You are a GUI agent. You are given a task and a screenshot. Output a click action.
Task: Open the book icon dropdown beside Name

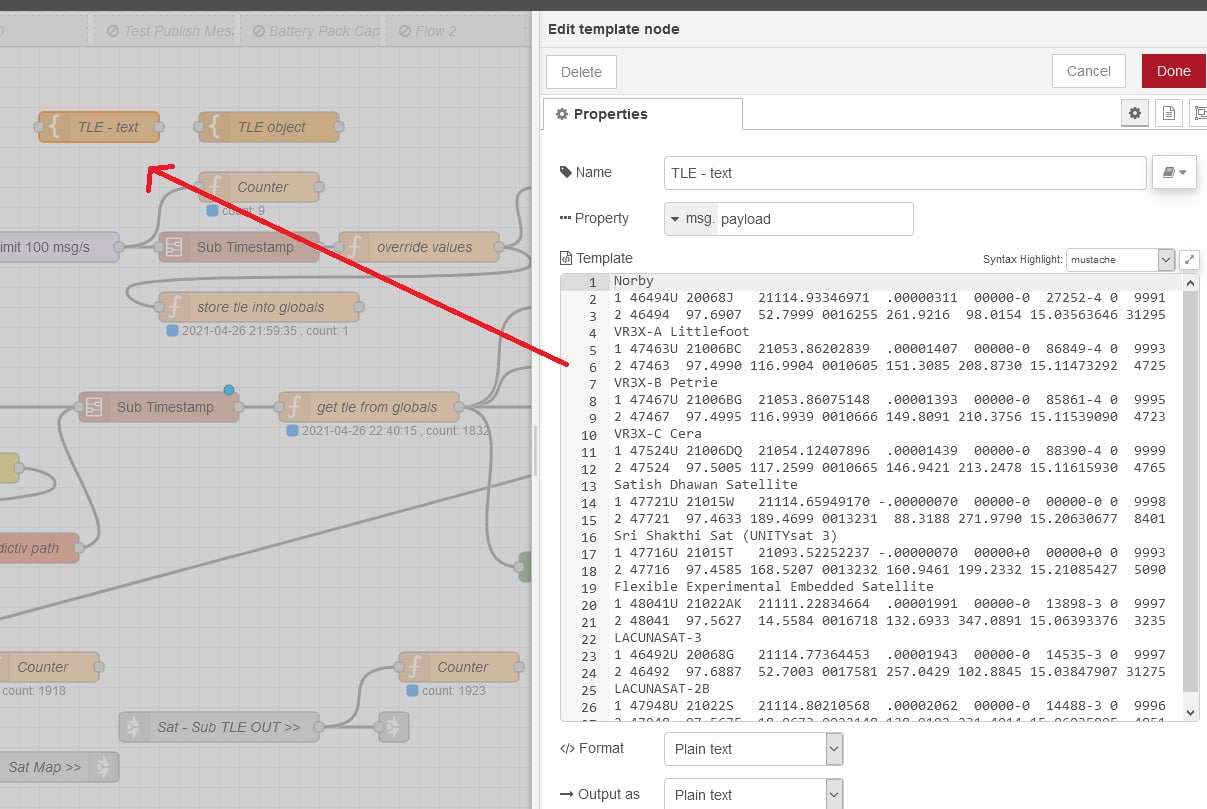[1174, 173]
